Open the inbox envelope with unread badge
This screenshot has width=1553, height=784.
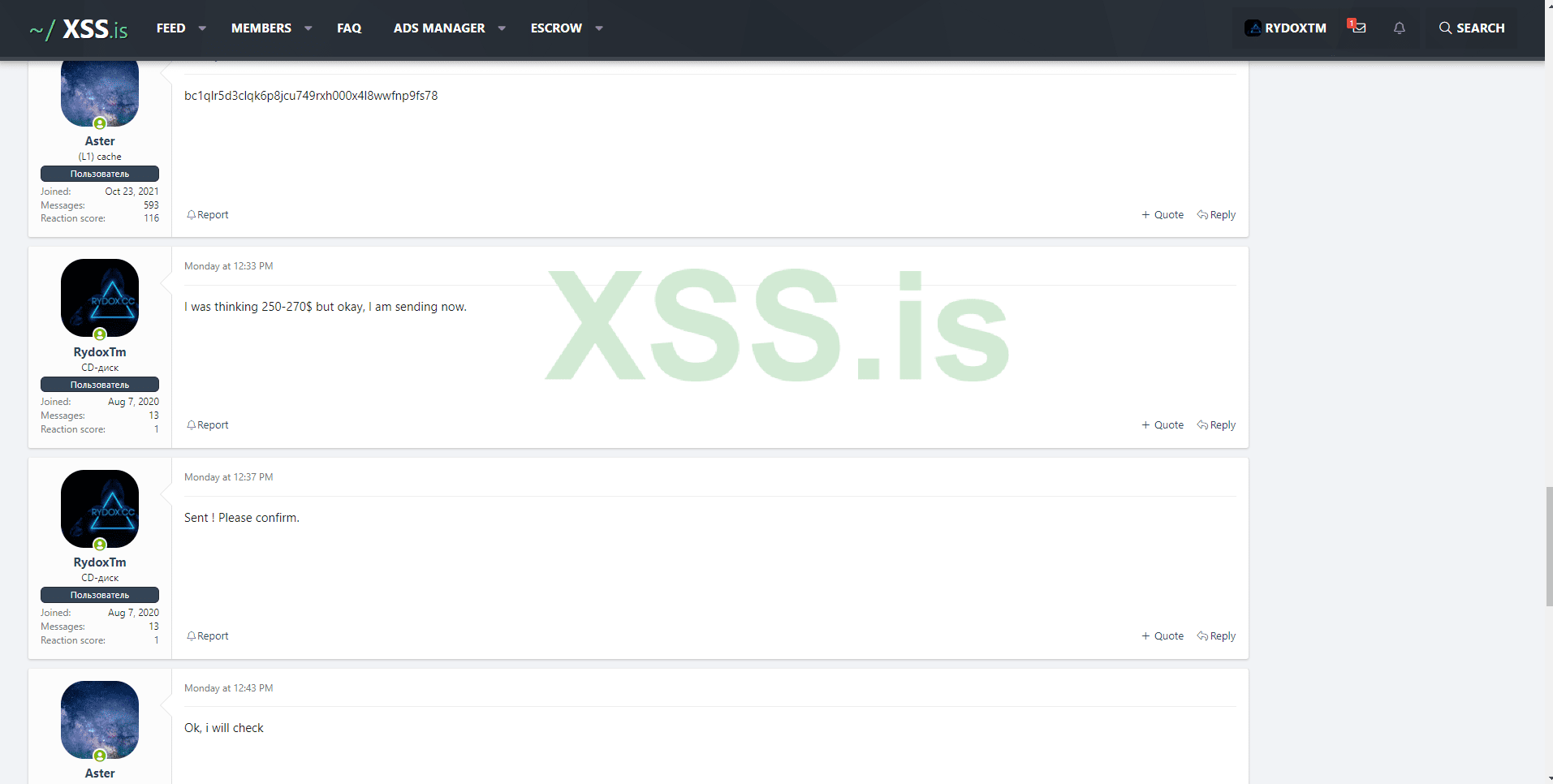point(1357,27)
